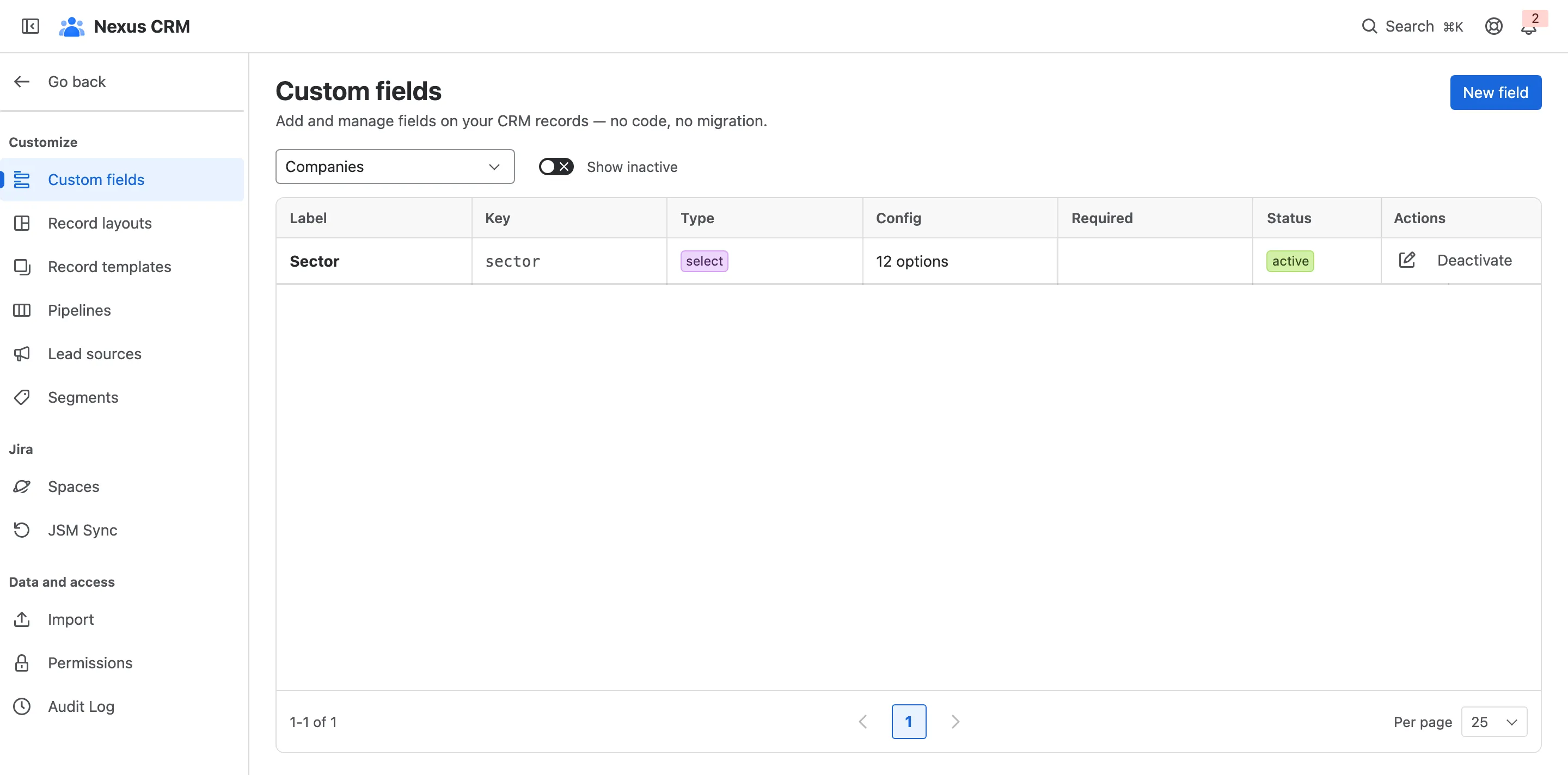The width and height of the screenshot is (1568, 775).
Task: Open Pipelines from the sidebar
Action: 122,310
